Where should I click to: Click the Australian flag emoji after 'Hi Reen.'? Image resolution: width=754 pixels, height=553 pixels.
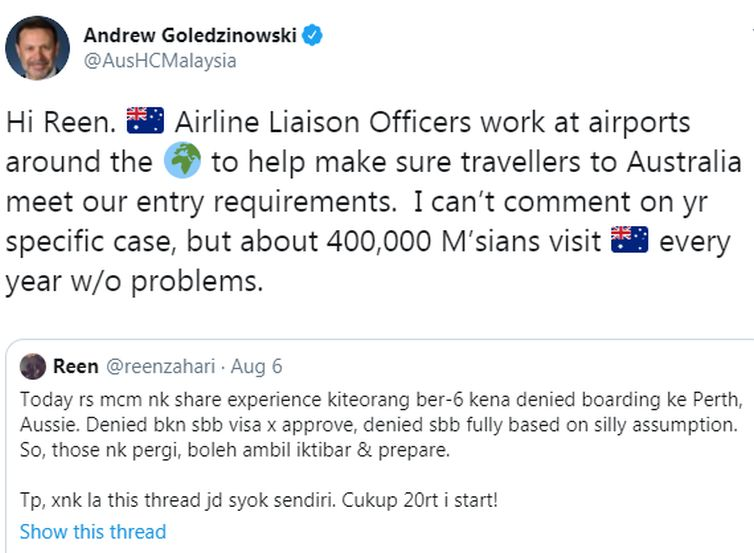[144, 123]
